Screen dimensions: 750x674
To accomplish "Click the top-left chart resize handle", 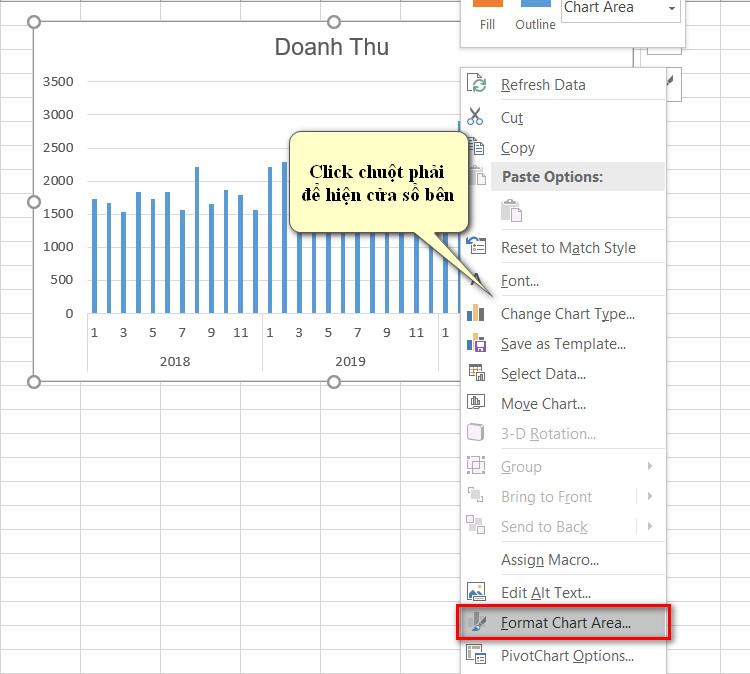I will [x=34, y=22].
